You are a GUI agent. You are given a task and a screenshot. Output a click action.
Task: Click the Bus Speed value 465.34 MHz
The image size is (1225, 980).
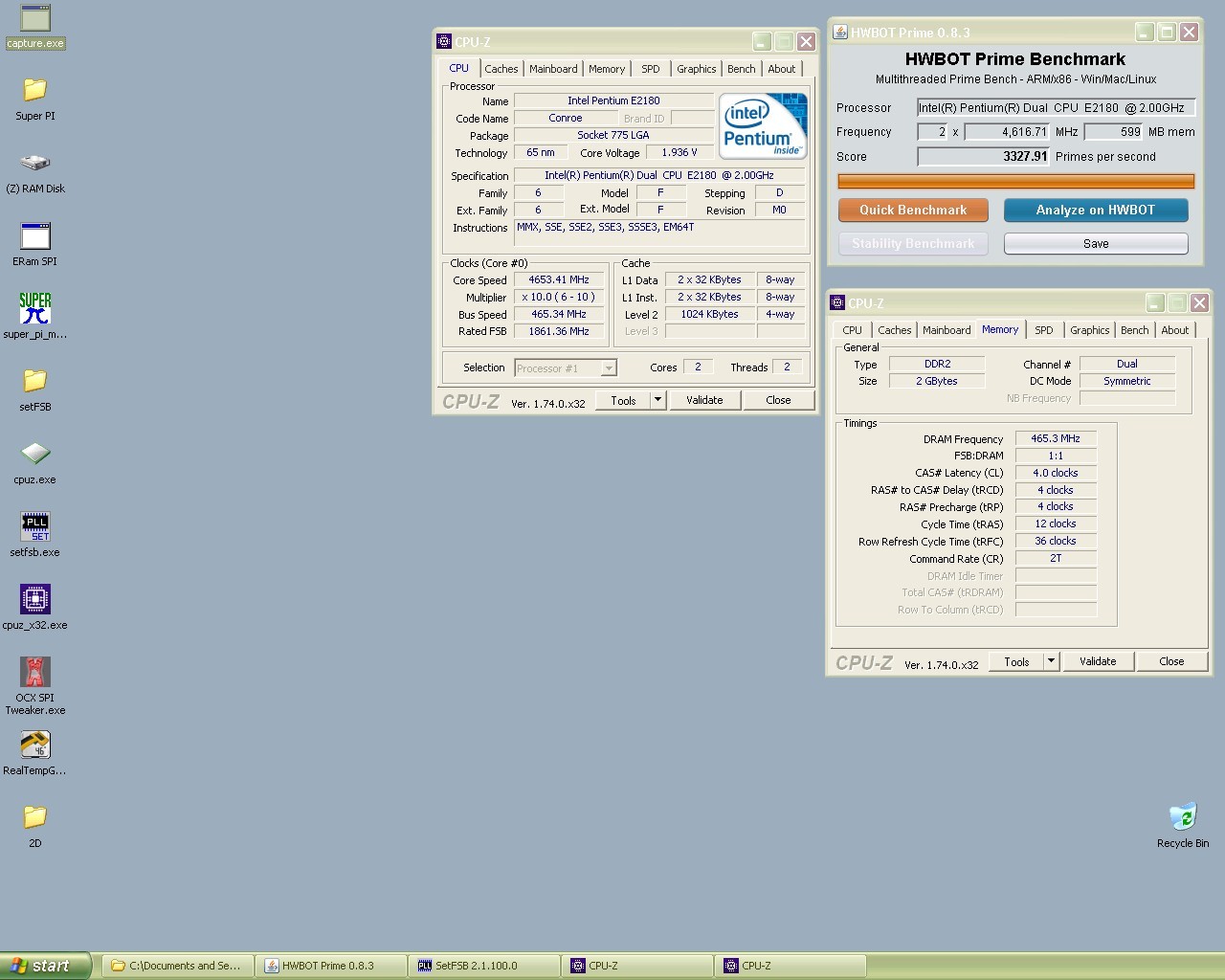coord(559,314)
